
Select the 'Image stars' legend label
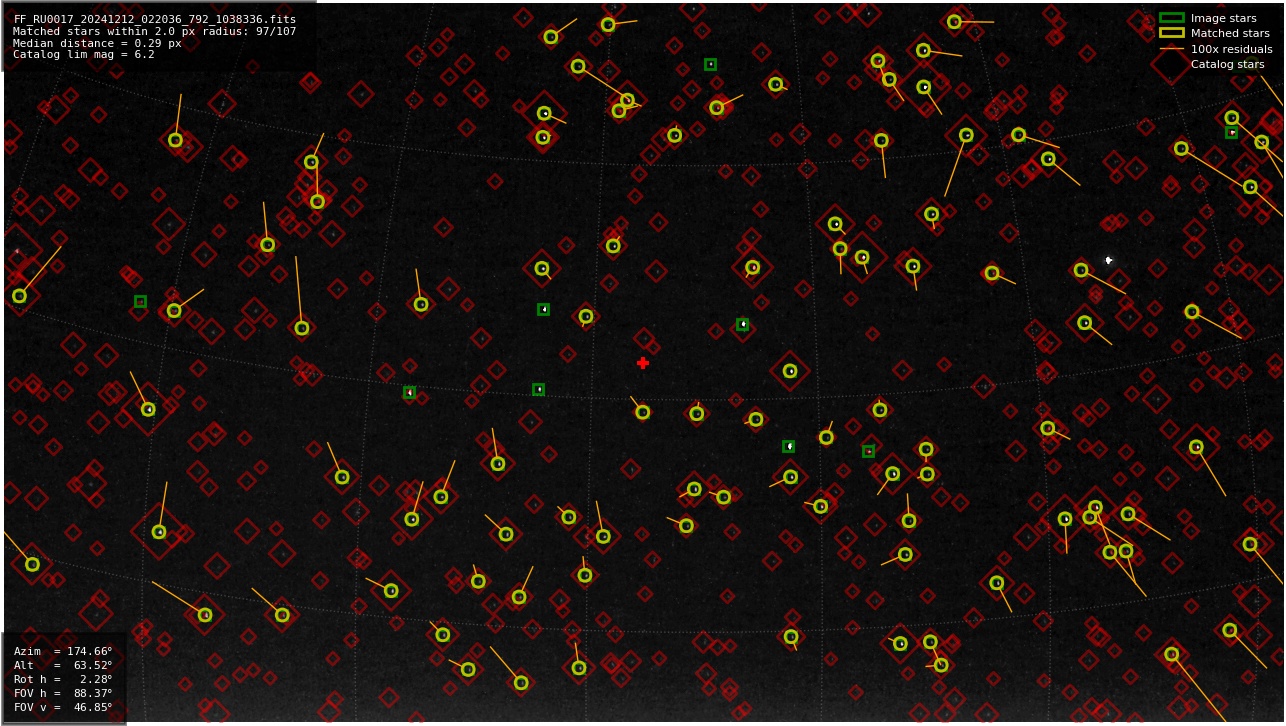pyautogui.click(x=1223, y=18)
